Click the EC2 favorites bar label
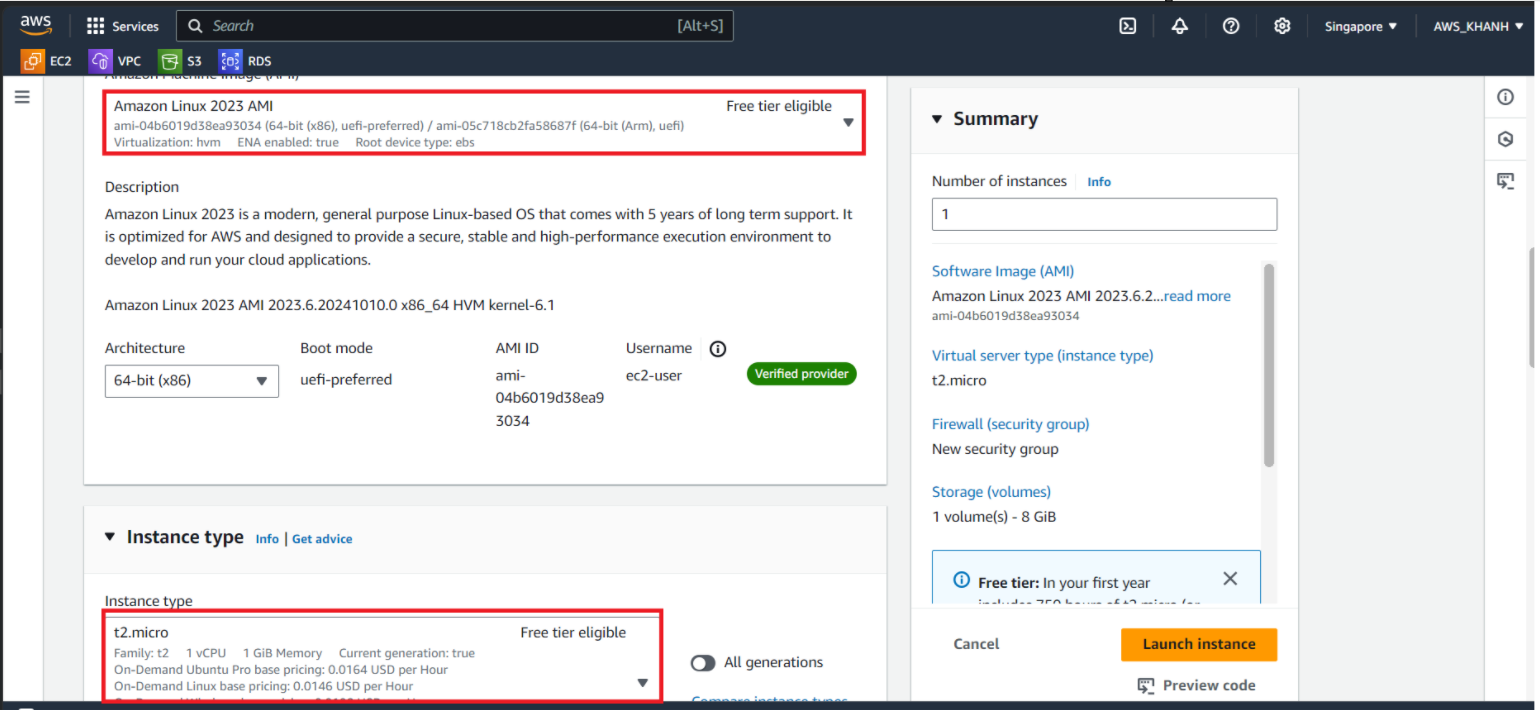Image resolution: width=1540 pixels, height=710 pixels. (61, 61)
